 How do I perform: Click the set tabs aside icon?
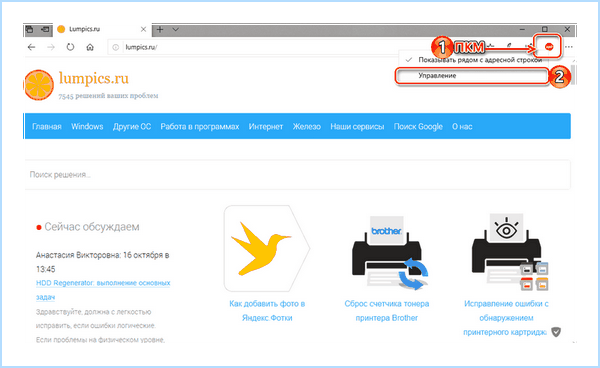46,29
